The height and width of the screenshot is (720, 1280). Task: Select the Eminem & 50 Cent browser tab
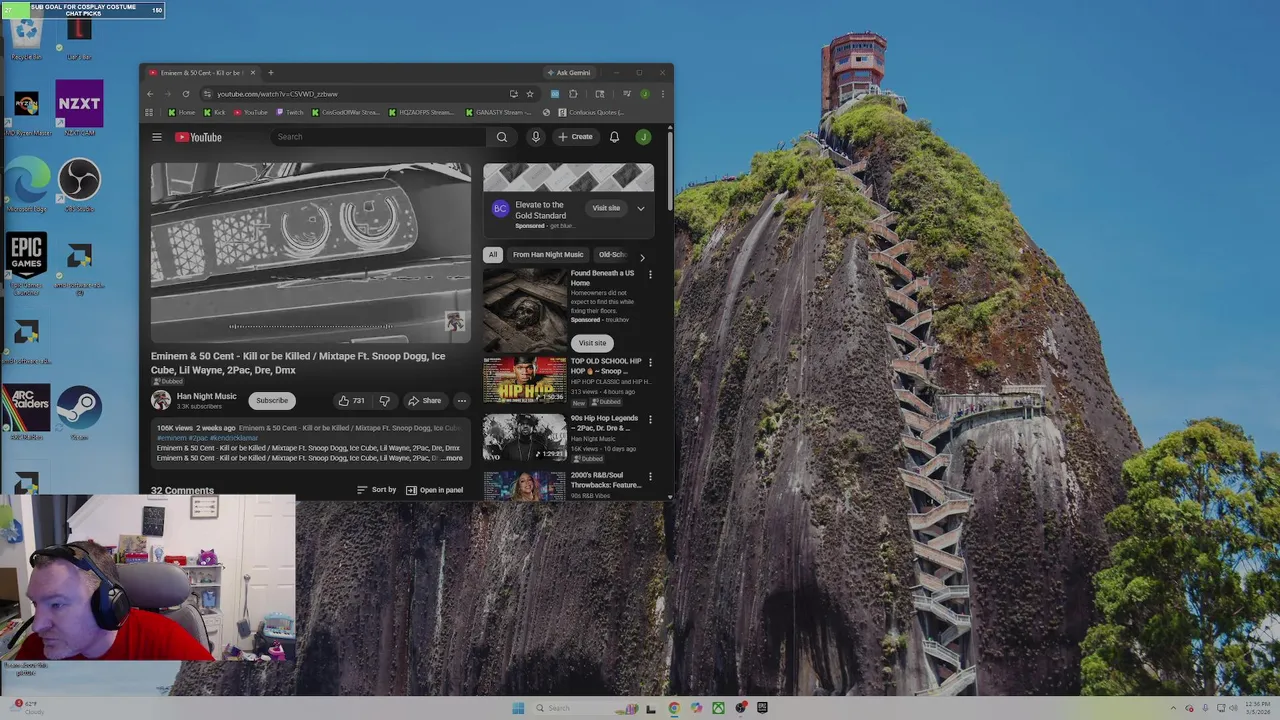pyautogui.click(x=202, y=73)
